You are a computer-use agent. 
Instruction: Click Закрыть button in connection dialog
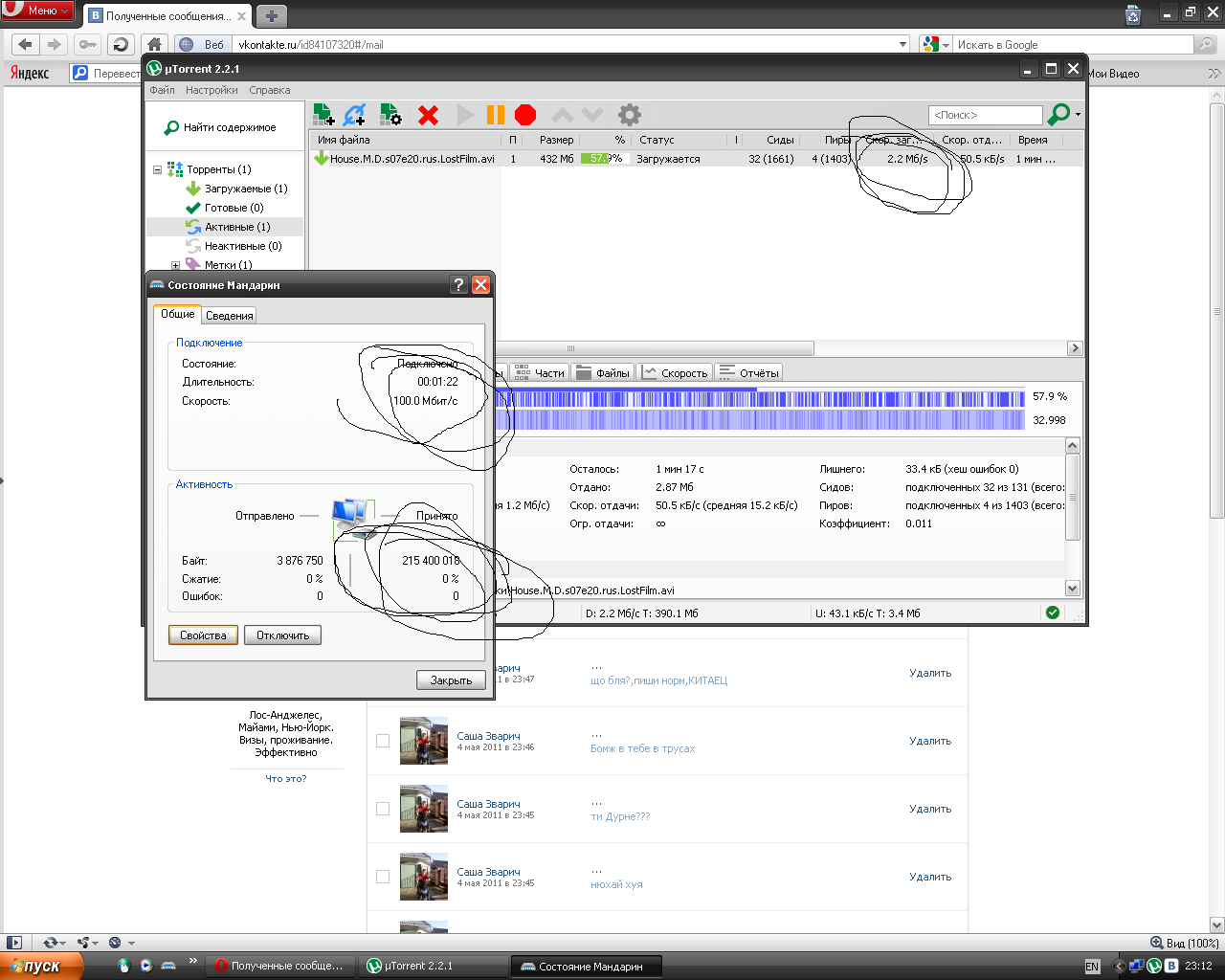coord(451,680)
